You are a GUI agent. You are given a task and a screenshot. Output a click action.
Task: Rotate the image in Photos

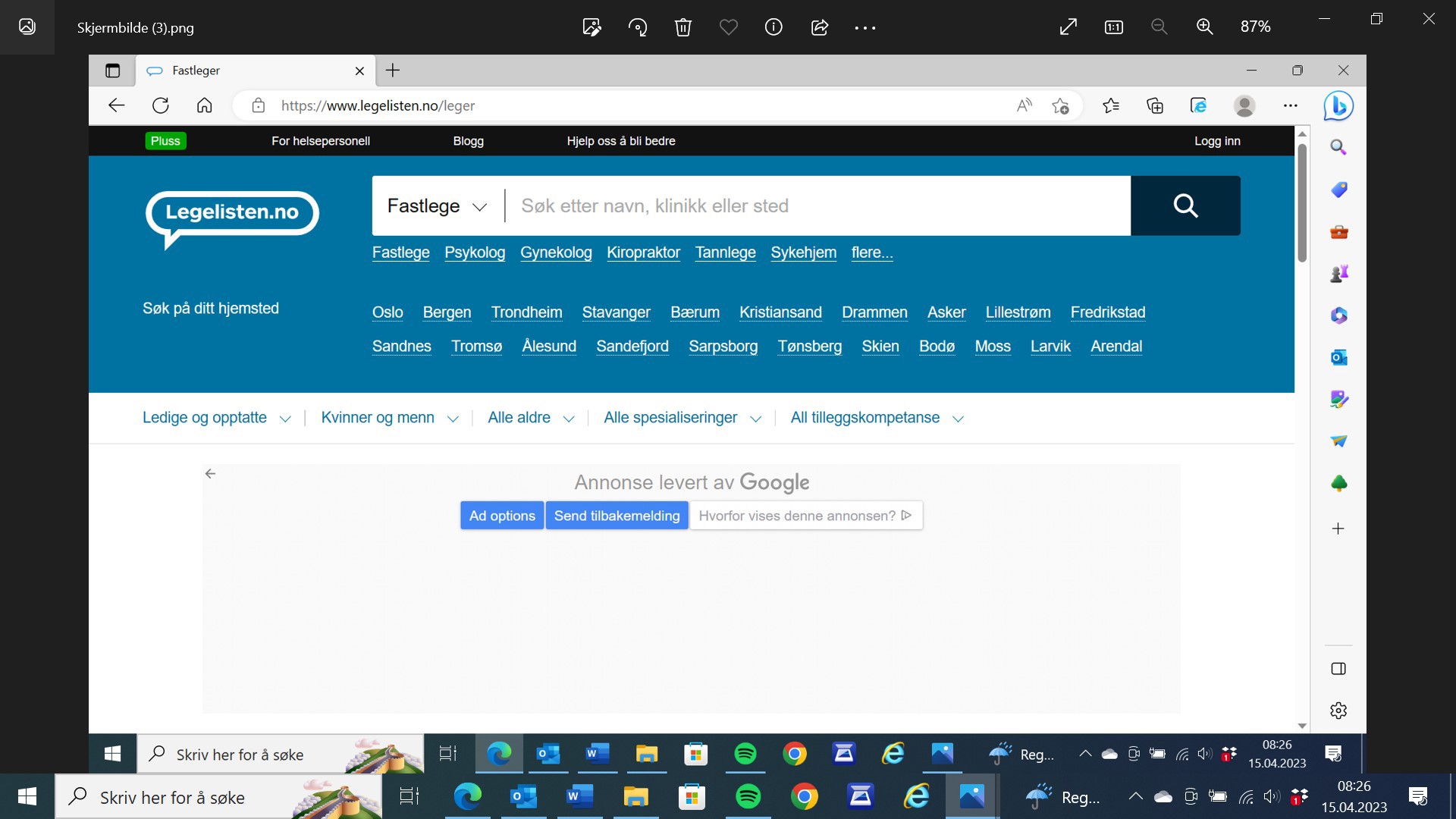tap(637, 27)
